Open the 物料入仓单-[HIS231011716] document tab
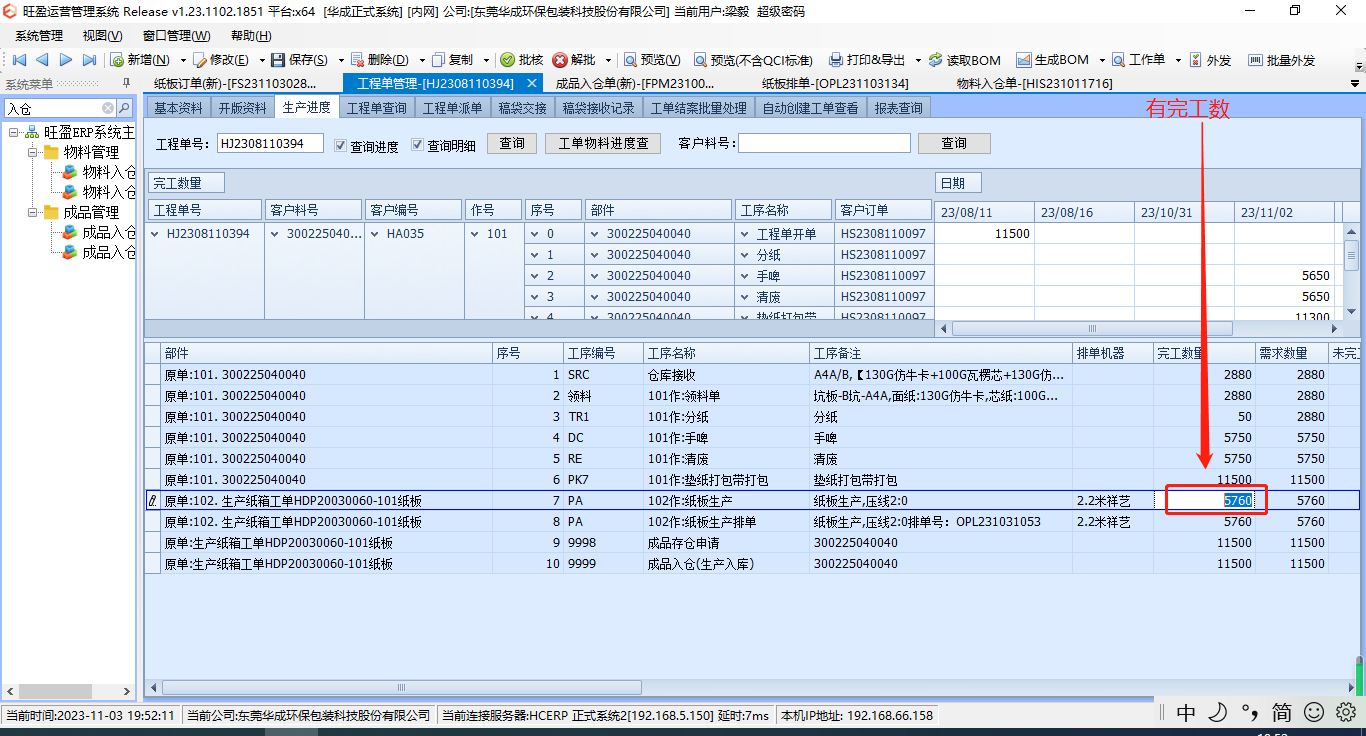Viewport: 1366px width, 736px height. coord(1034,83)
